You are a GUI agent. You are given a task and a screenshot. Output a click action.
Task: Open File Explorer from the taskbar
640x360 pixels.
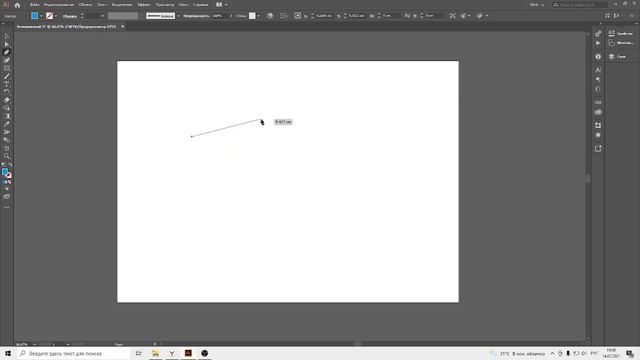(x=155, y=353)
